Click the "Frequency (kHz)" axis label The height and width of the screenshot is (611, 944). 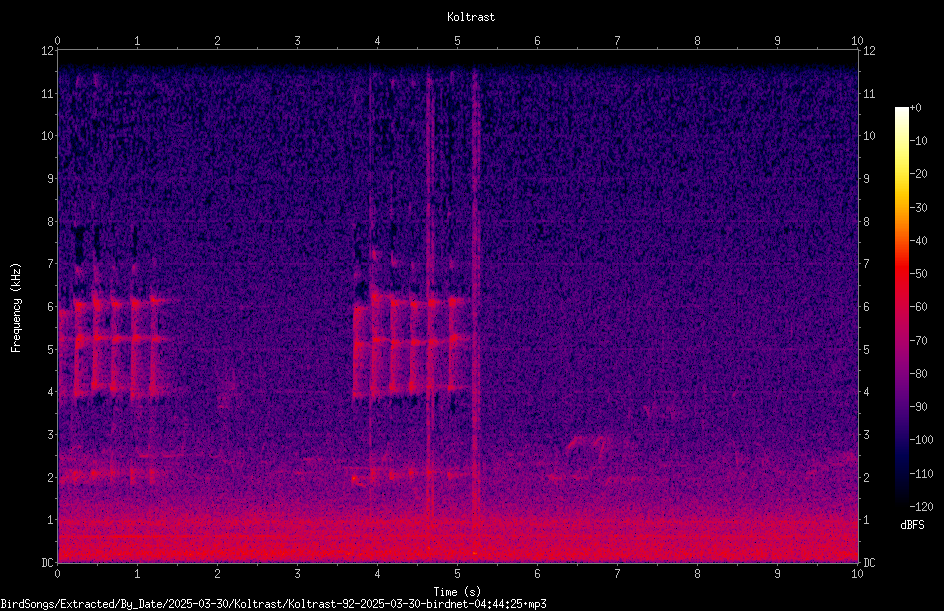[16, 308]
